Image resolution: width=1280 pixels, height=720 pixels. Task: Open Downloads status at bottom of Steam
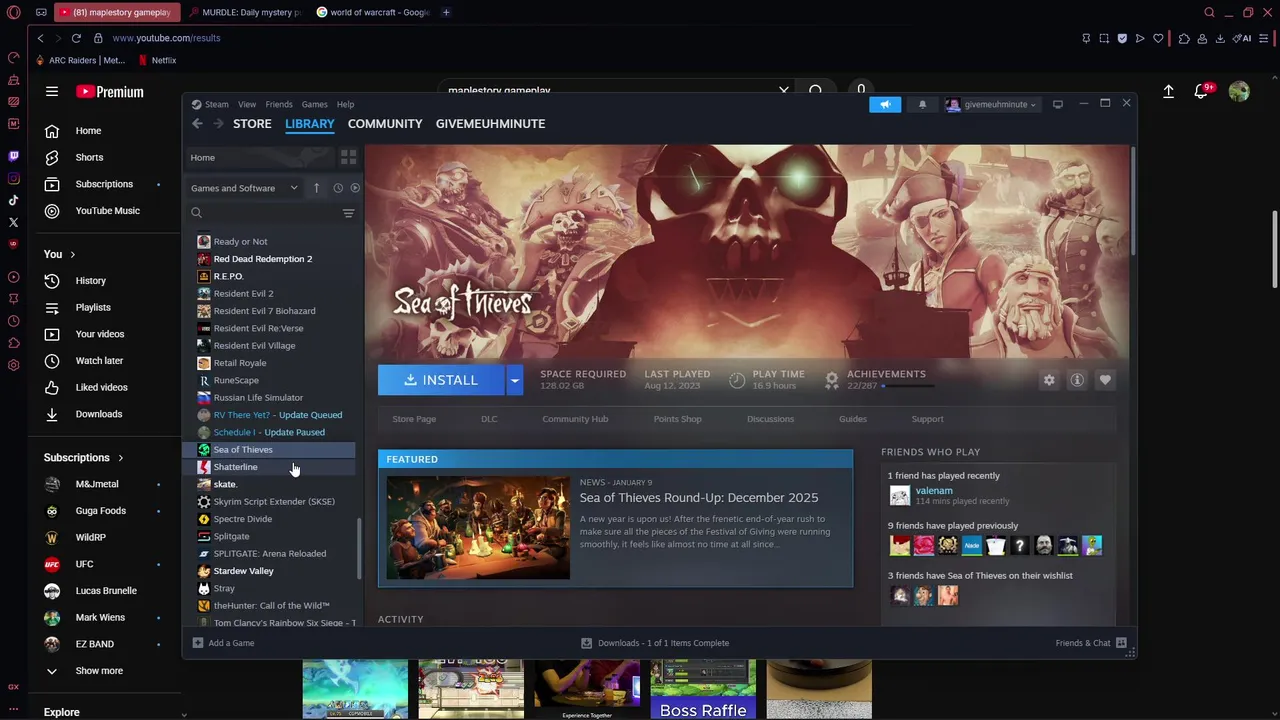point(655,643)
